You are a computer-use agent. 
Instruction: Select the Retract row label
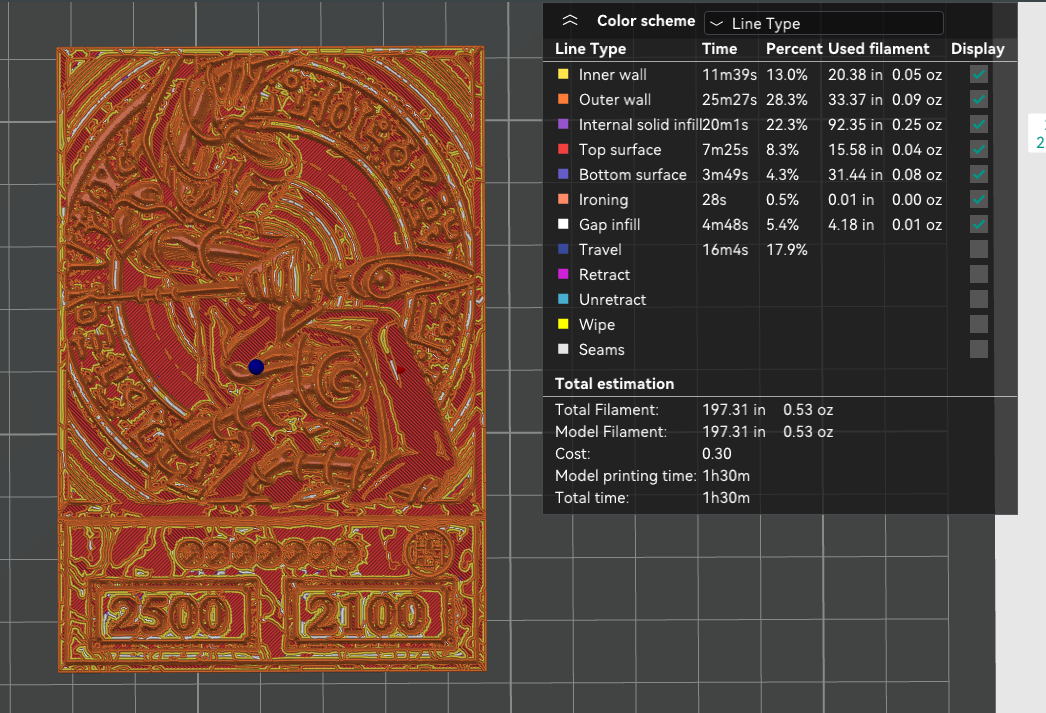[x=604, y=275]
